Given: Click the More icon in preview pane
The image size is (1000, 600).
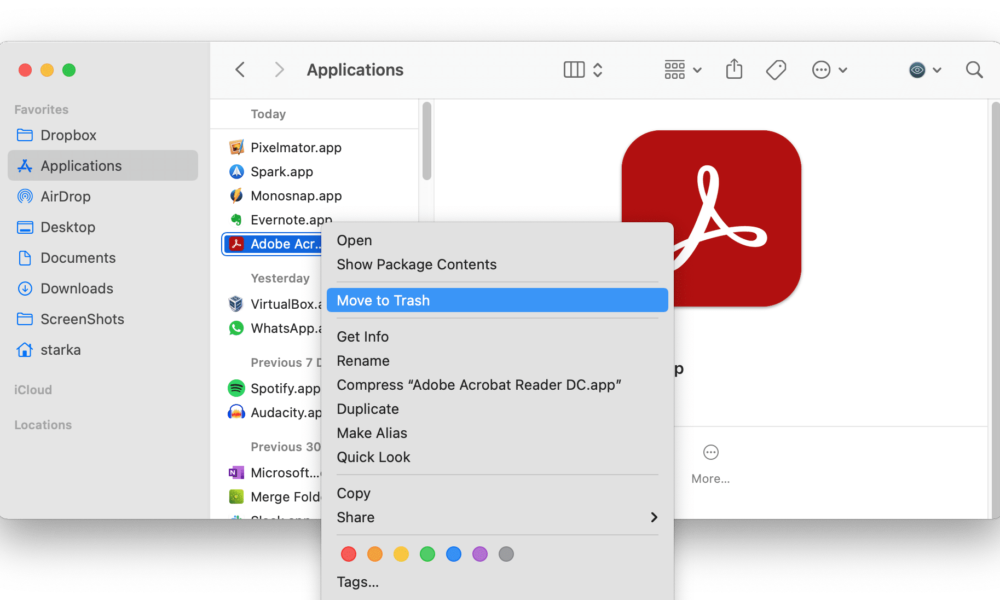Looking at the screenshot, I should click(710, 453).
